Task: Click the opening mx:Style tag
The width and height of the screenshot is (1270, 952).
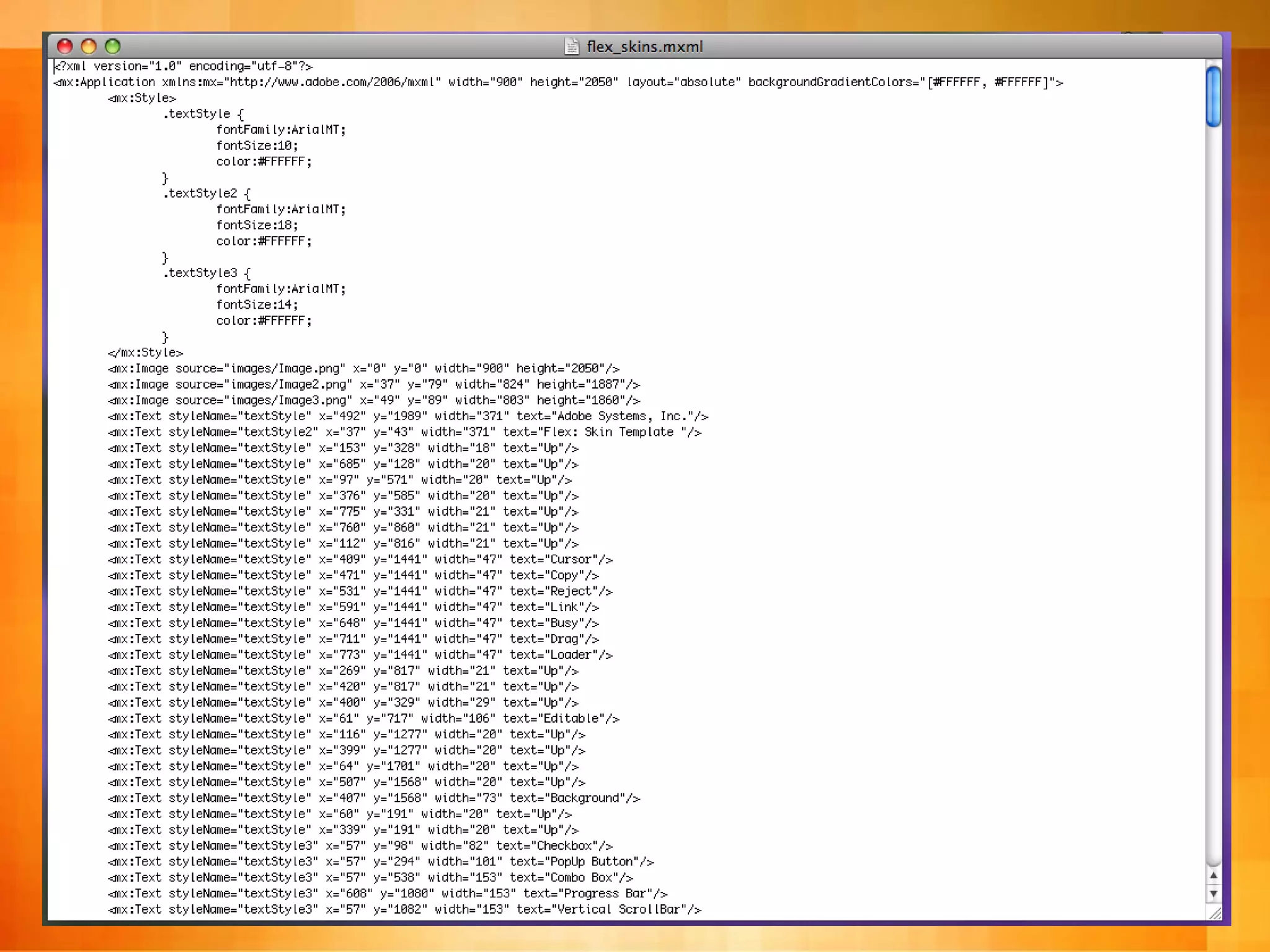Action: [142, 99]
